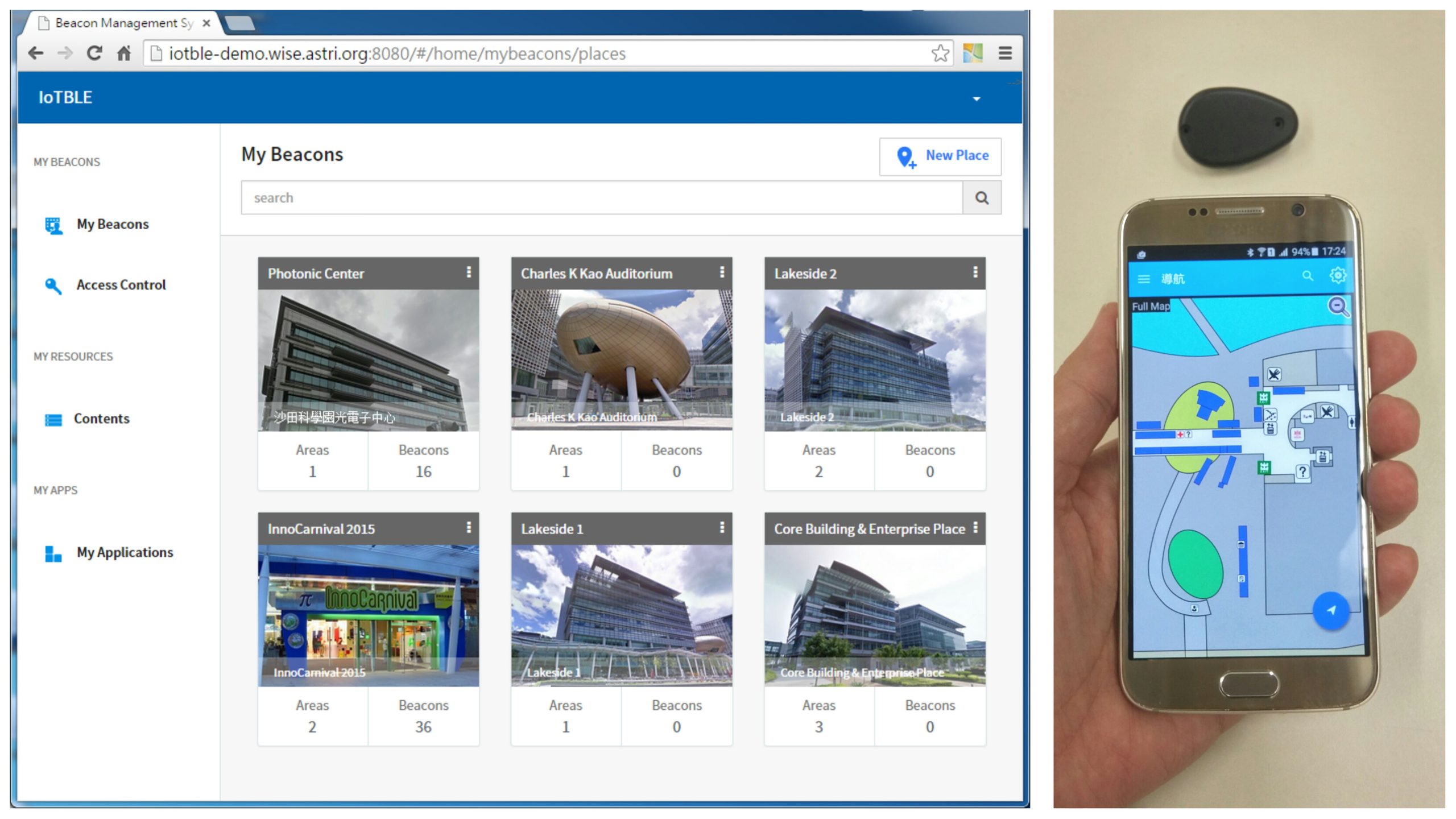Click the New Place button
1456x819 pixels.
(x=940, y=156)
